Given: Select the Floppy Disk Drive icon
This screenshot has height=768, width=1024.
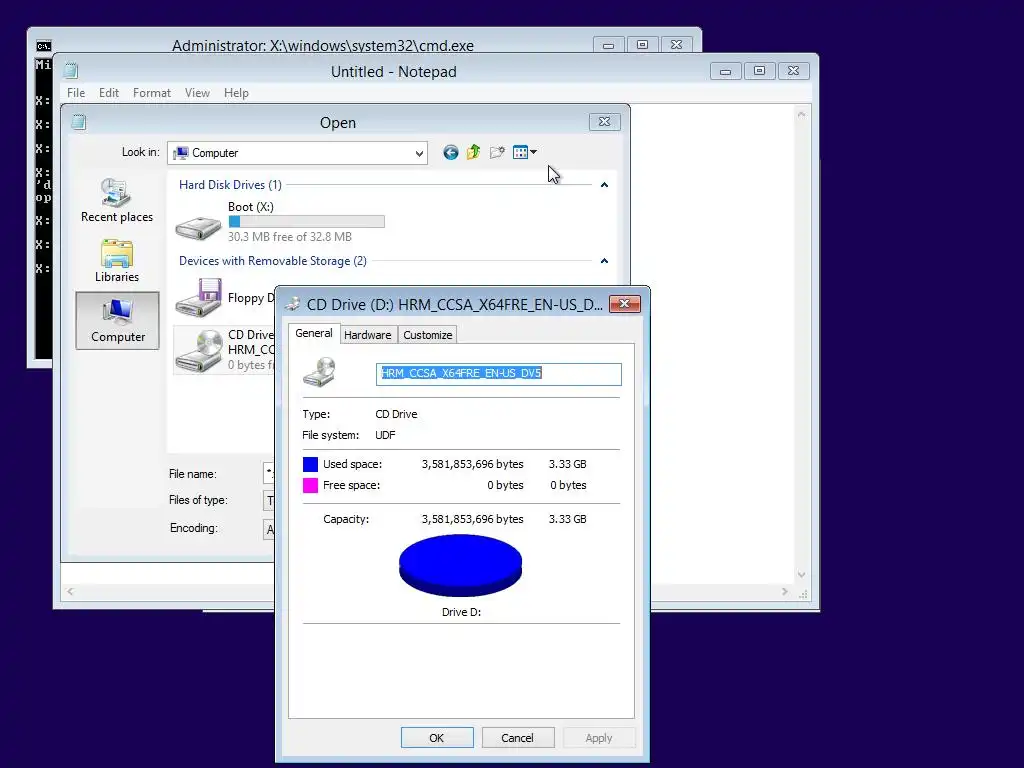Looking at the screenshot, I should [x=199, y=298].
